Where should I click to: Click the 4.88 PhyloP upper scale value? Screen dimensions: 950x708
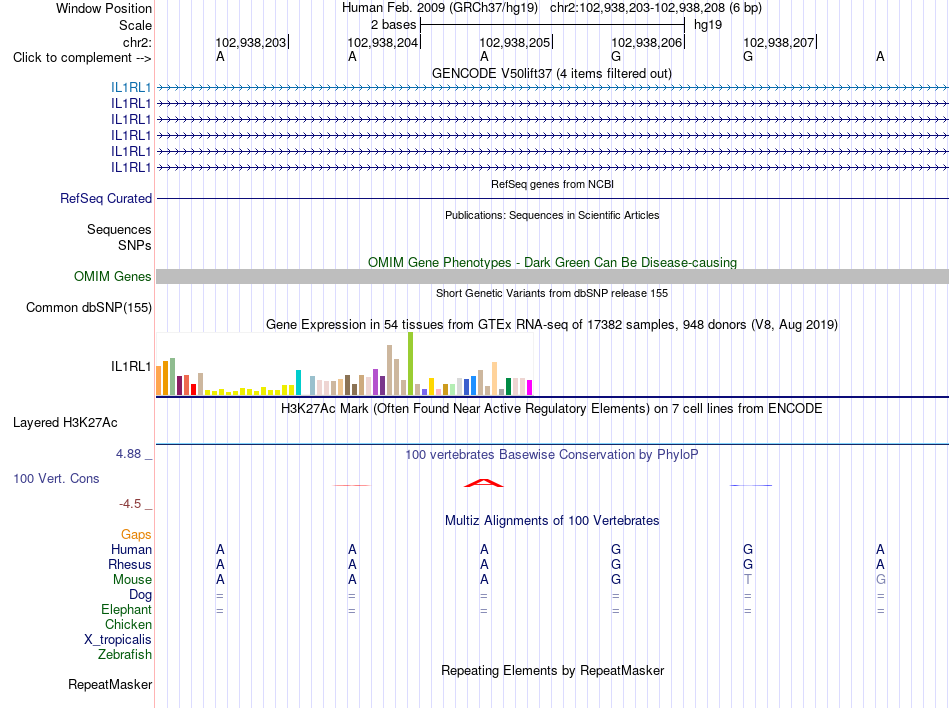point(128,454)
